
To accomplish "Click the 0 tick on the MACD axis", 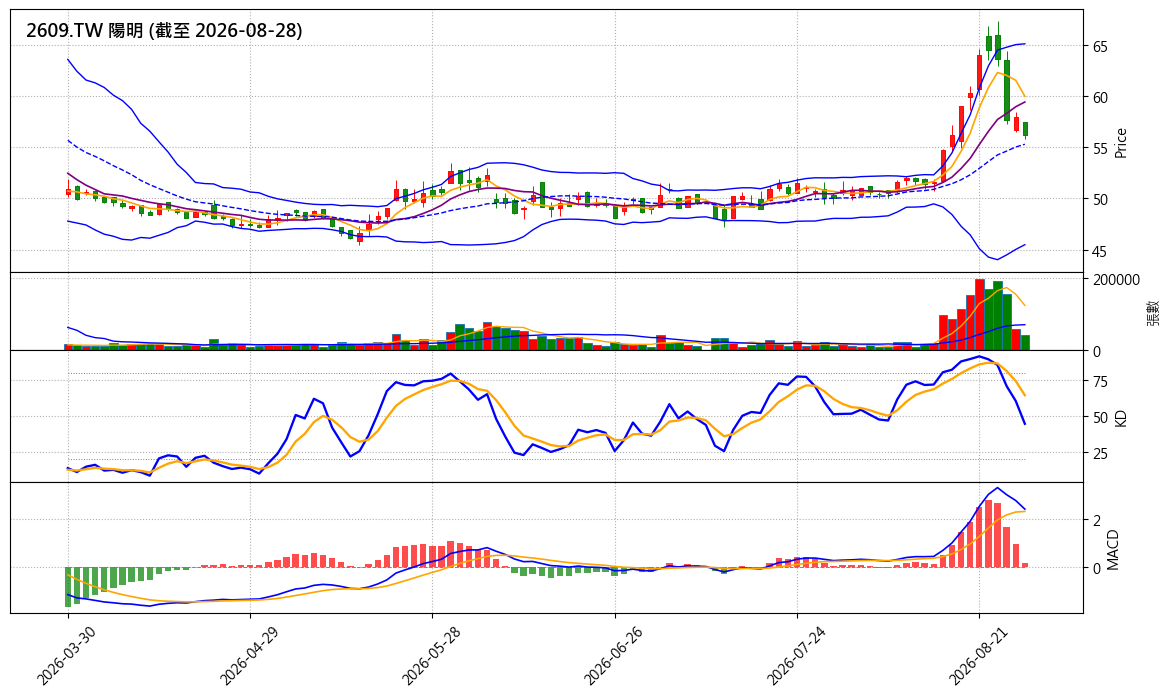I will pos(1097,568).
